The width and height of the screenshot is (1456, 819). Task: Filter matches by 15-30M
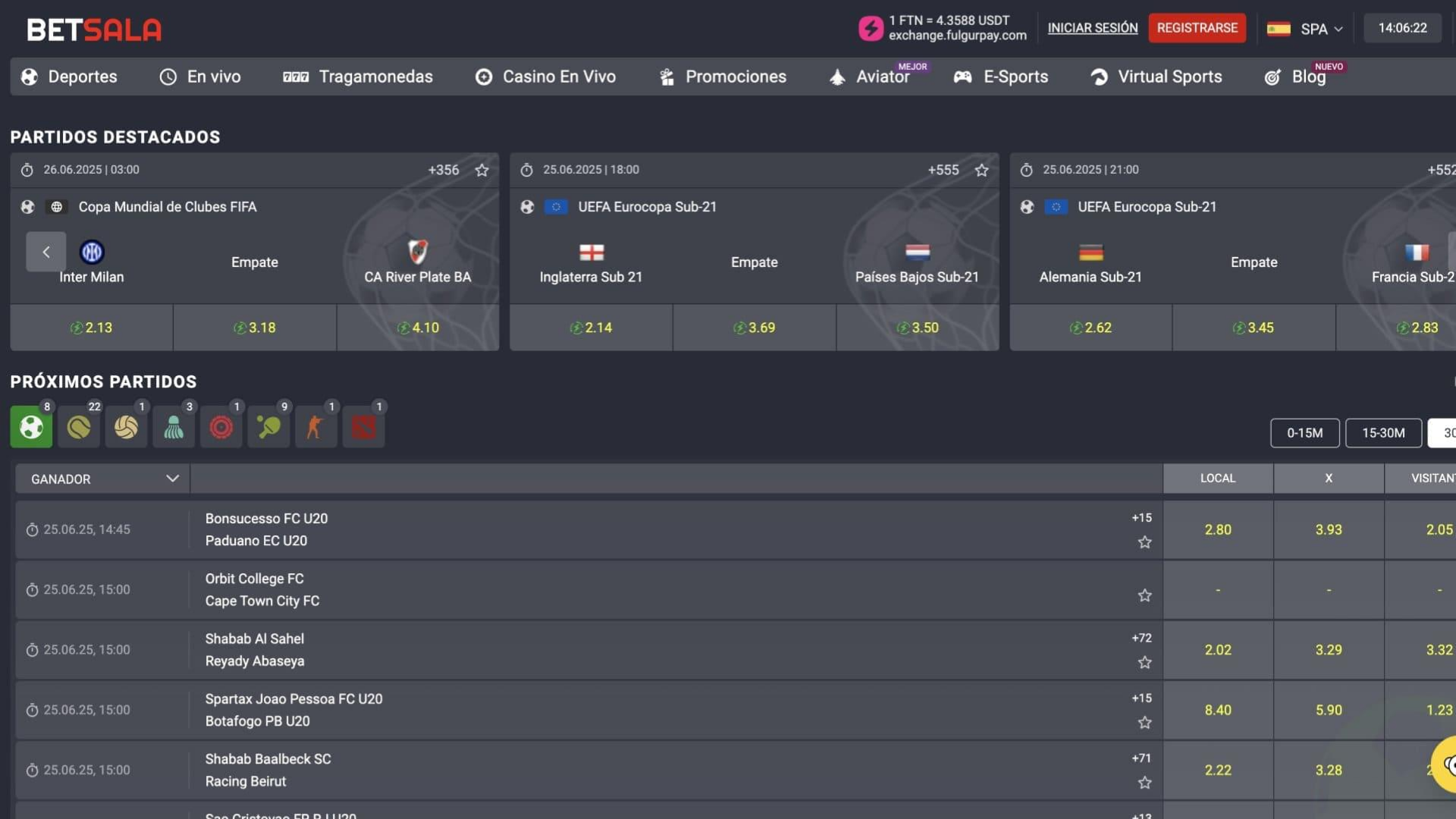1384,433
